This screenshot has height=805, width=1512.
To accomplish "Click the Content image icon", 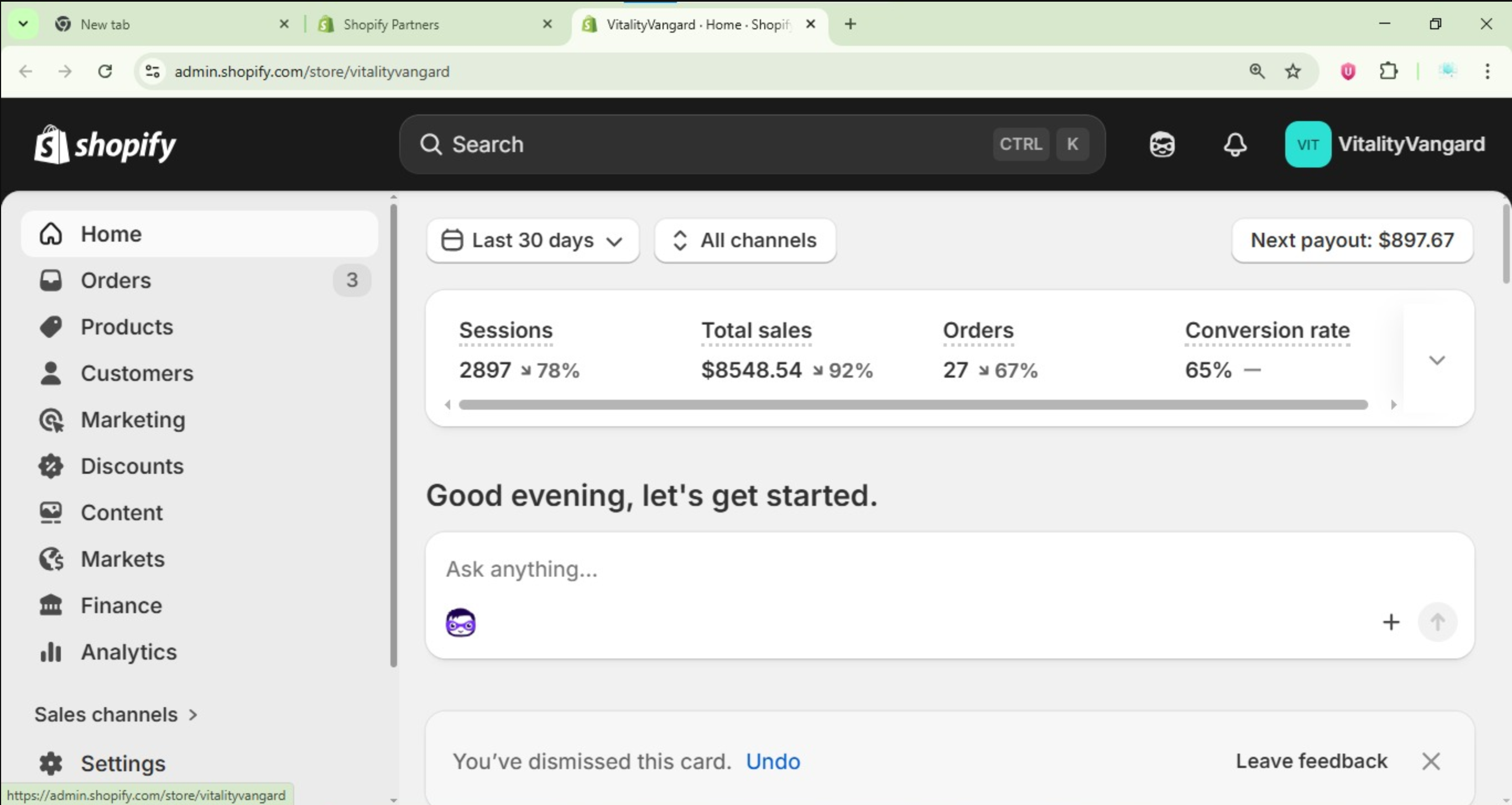I will tap(51, 512).
